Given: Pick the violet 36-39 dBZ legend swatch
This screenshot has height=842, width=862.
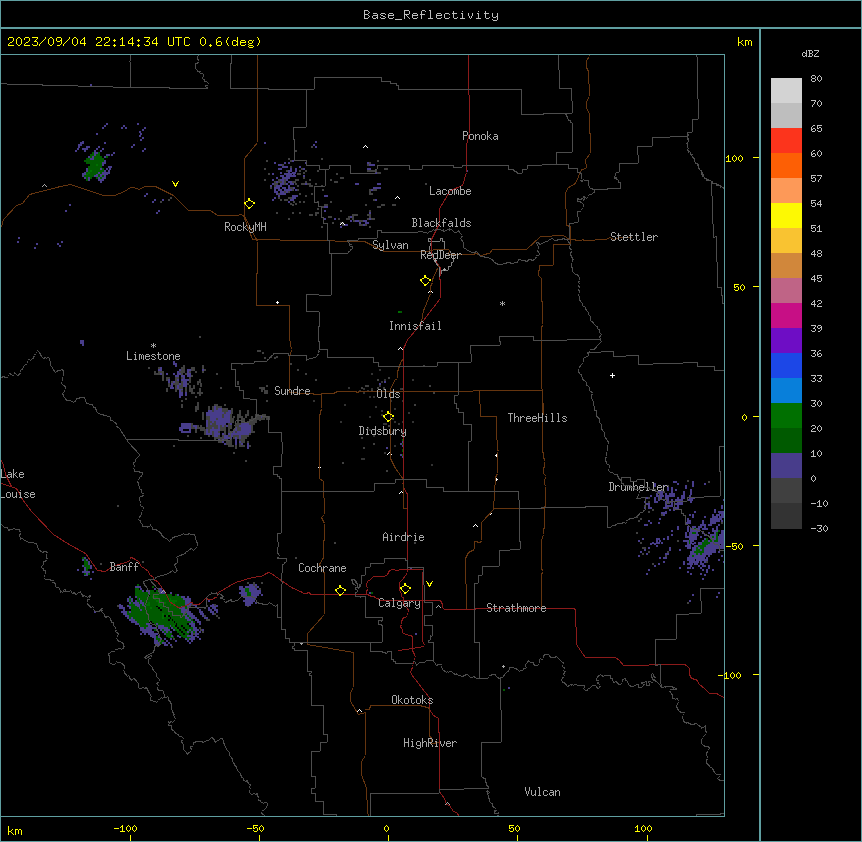Looking at the screenshot, I should pyautogui.click(x=786, y=341).
